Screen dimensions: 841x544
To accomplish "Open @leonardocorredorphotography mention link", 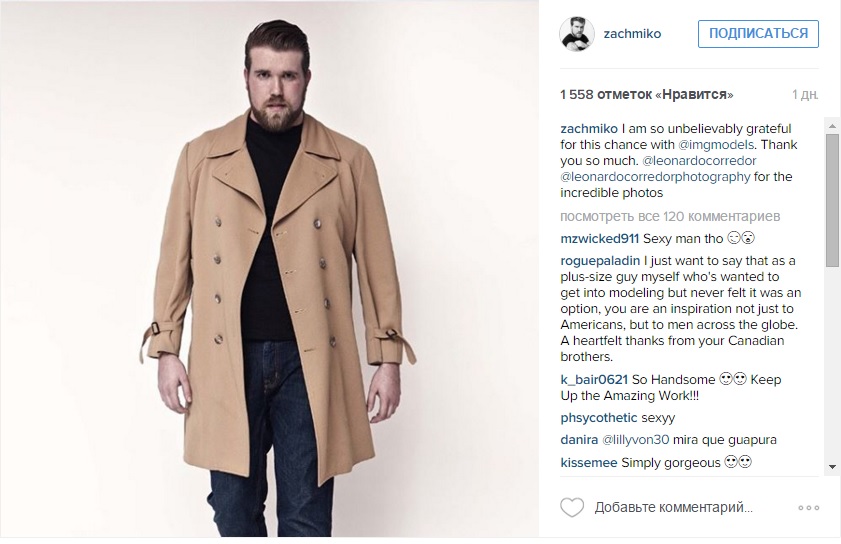I will pyautogui.click(x=655, y=177).
